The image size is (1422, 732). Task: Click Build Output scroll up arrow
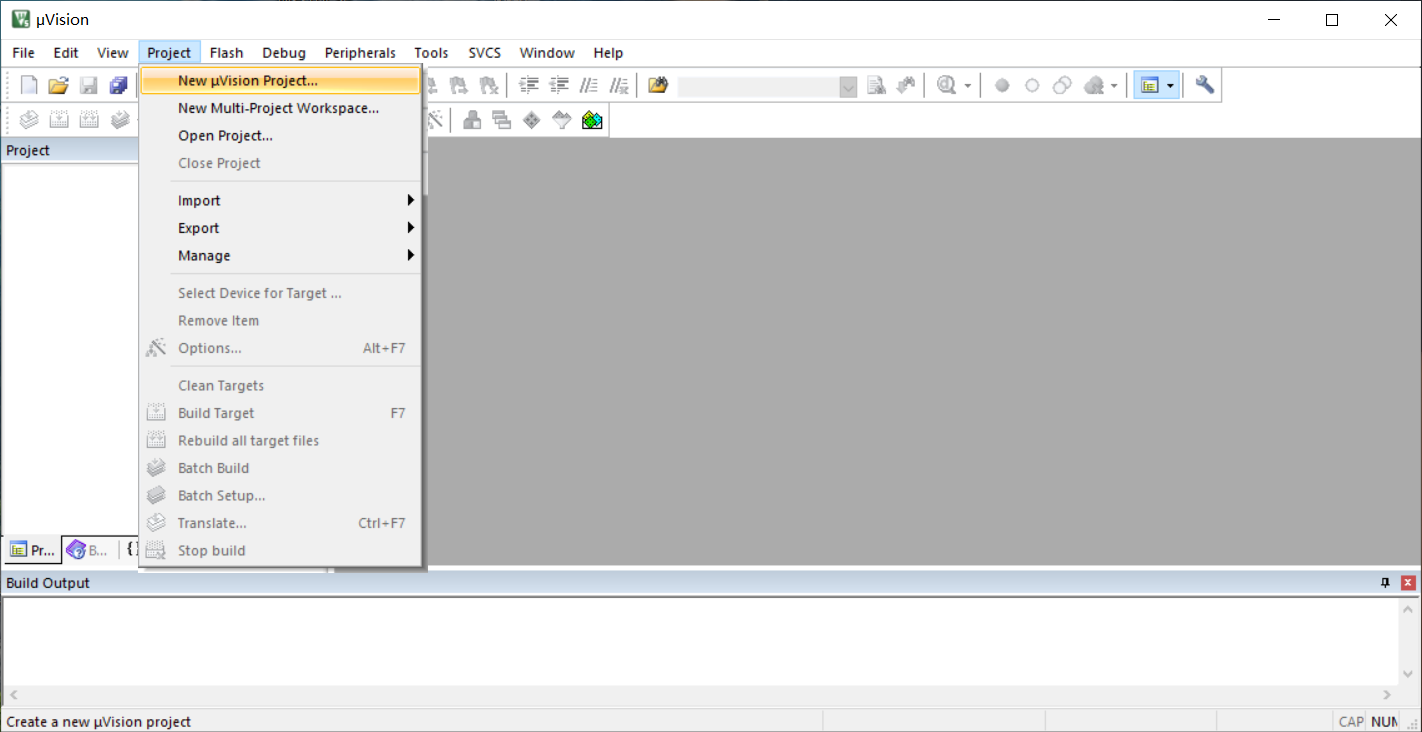[1408, 609]
